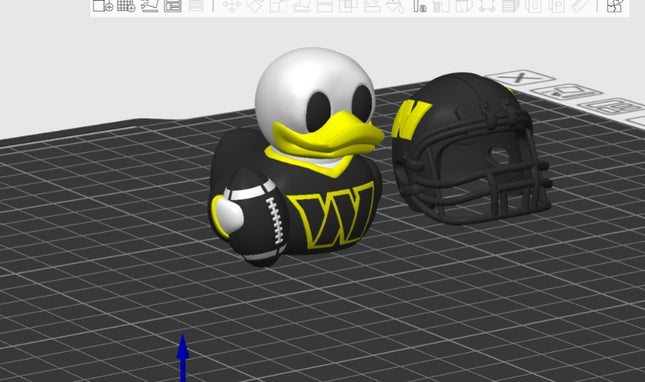Open the Mesh boolean tool
645x382 pixels.
[x=348, y=6]
